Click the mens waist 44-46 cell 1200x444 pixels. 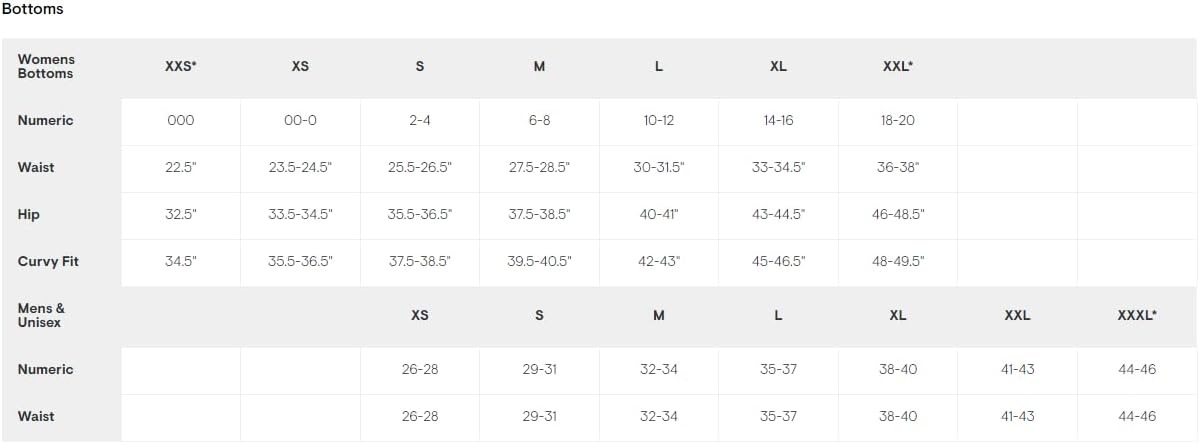click(x=1137, y=416)
